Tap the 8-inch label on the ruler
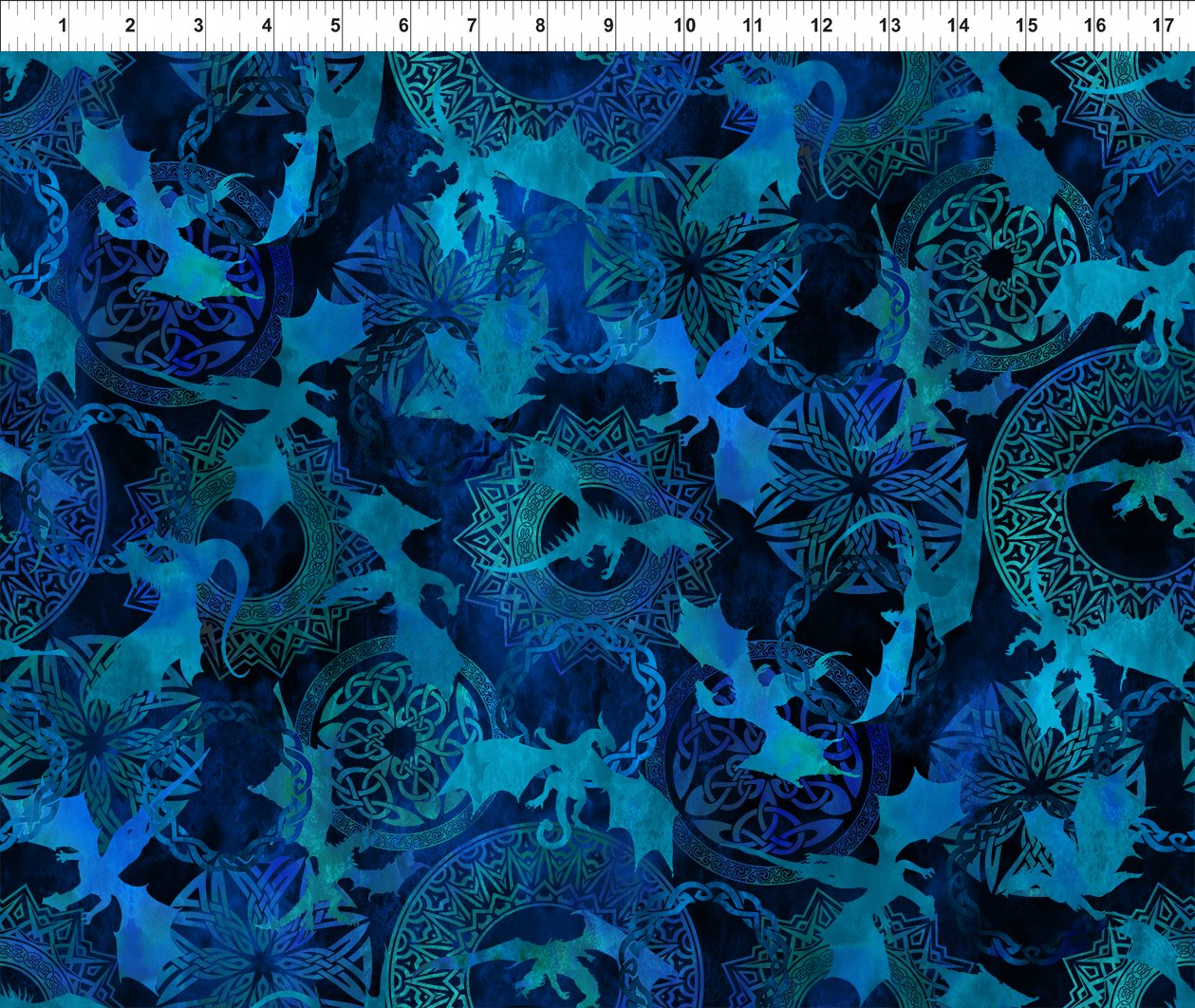Viewport: 1195px width, 1008px height. [x=540, y=26]
